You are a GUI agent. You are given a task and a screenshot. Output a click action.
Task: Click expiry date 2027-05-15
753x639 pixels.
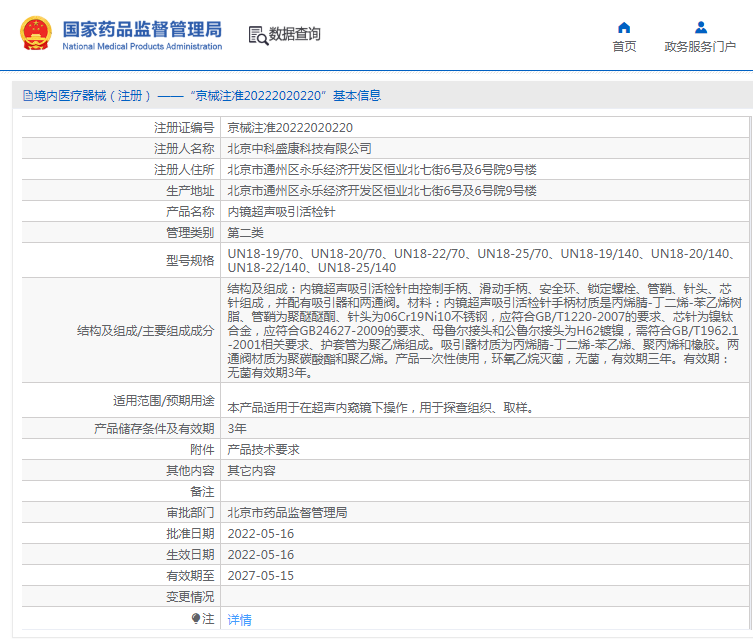click(x=261, y=576)
